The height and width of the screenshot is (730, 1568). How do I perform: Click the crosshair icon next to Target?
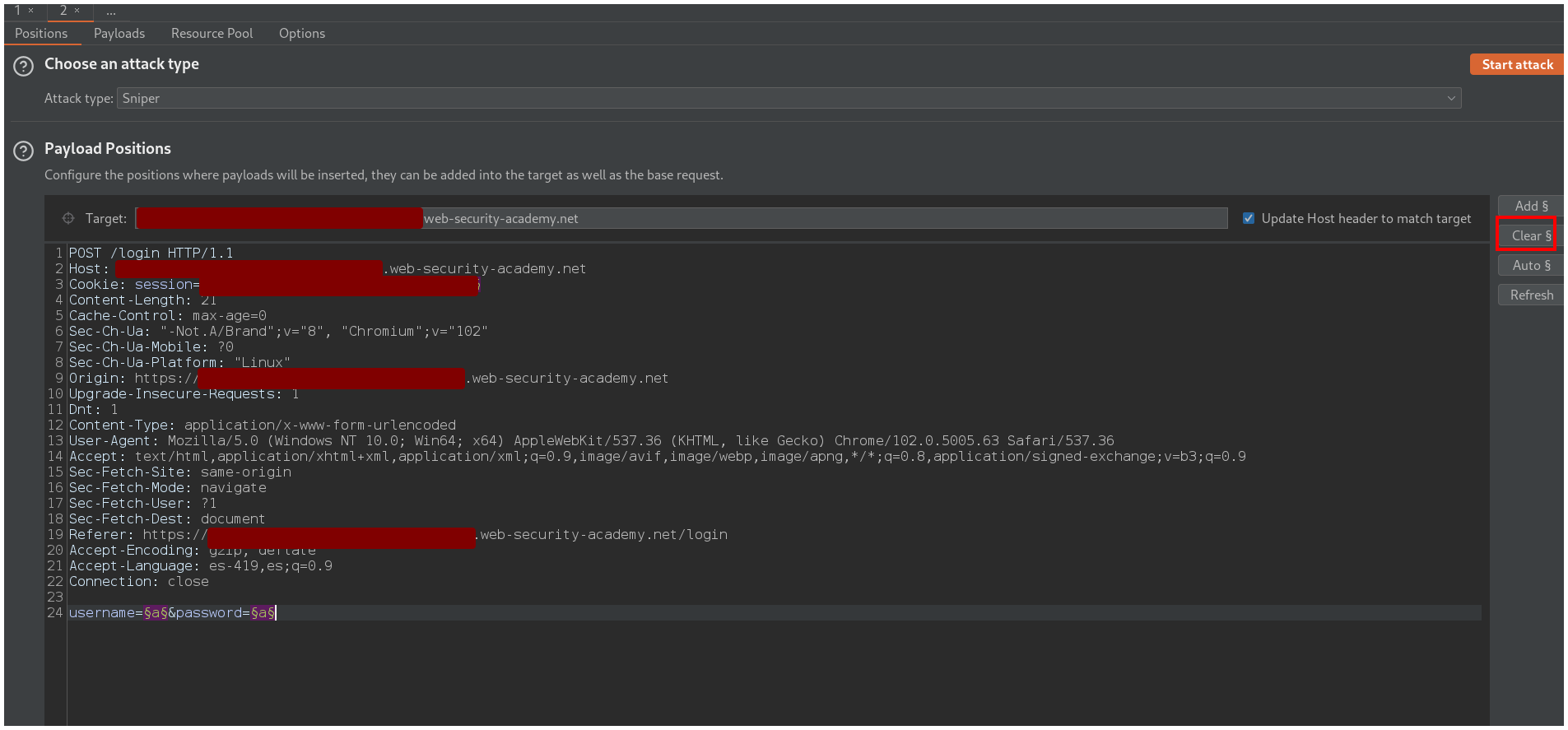click(68, 218)
